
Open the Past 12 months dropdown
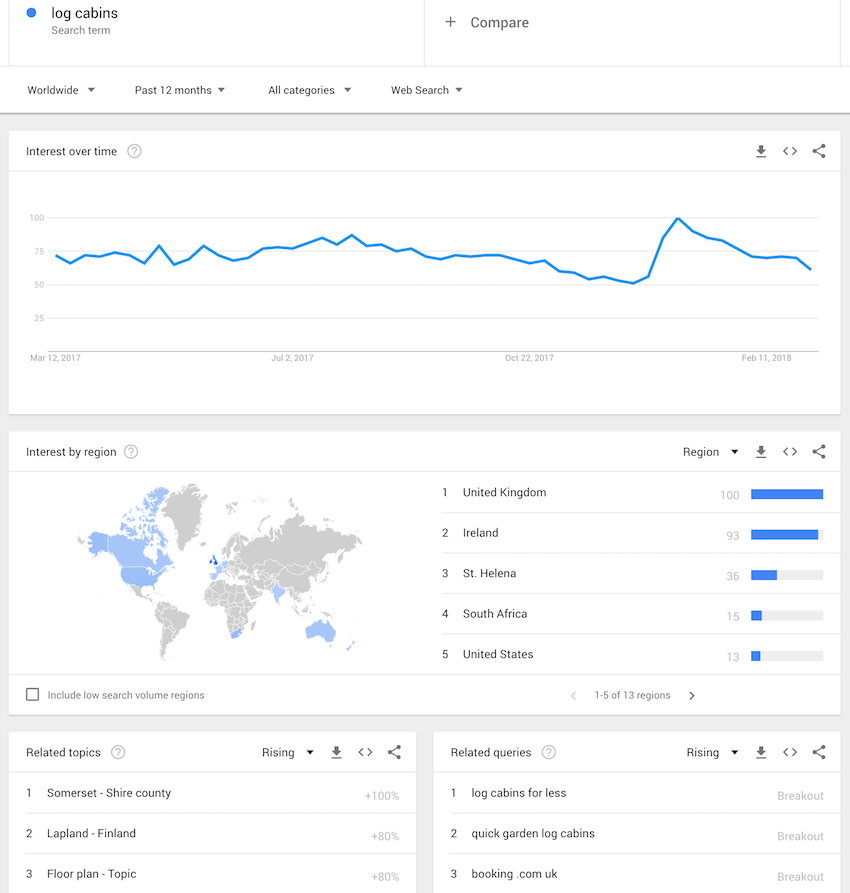[180, 90]
